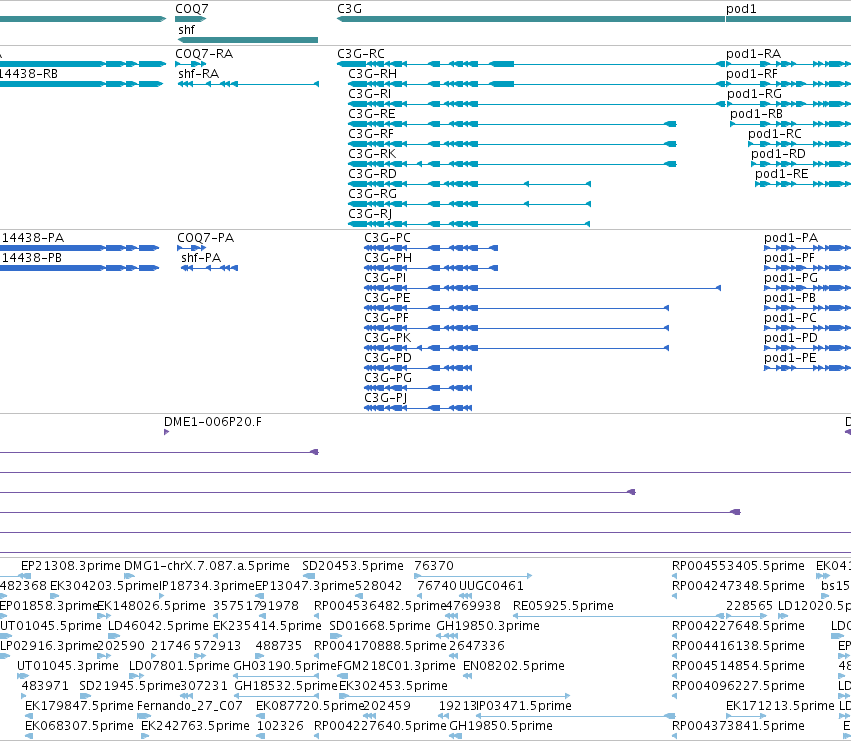851x741 pixels.
Task: Click the shf-PA protein feature
Action: [x=209, y=268]
